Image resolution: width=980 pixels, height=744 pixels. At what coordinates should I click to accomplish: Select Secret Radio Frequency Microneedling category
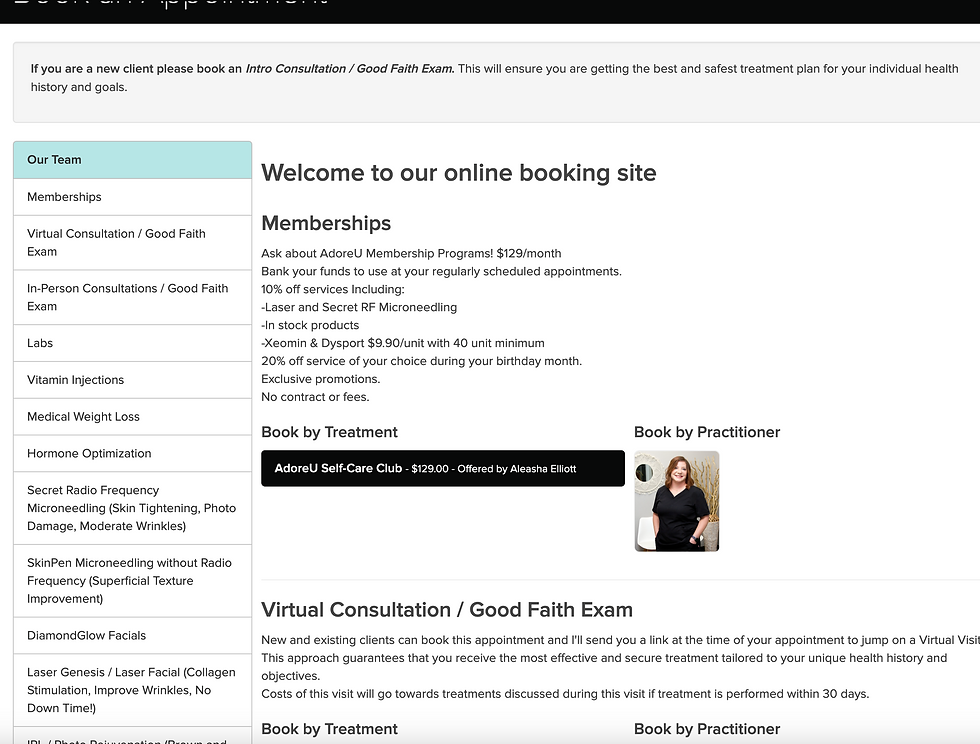132,508
